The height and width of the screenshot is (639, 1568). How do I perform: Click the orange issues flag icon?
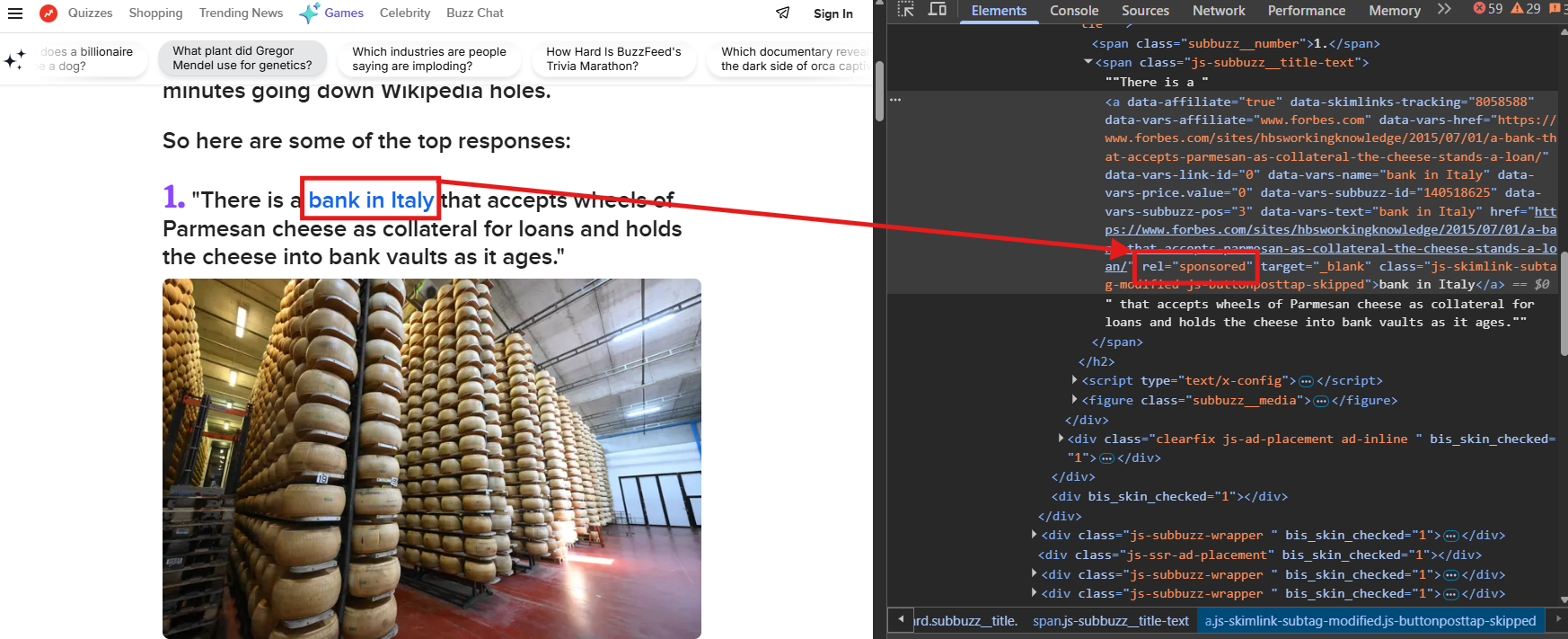click(1555, 9)
